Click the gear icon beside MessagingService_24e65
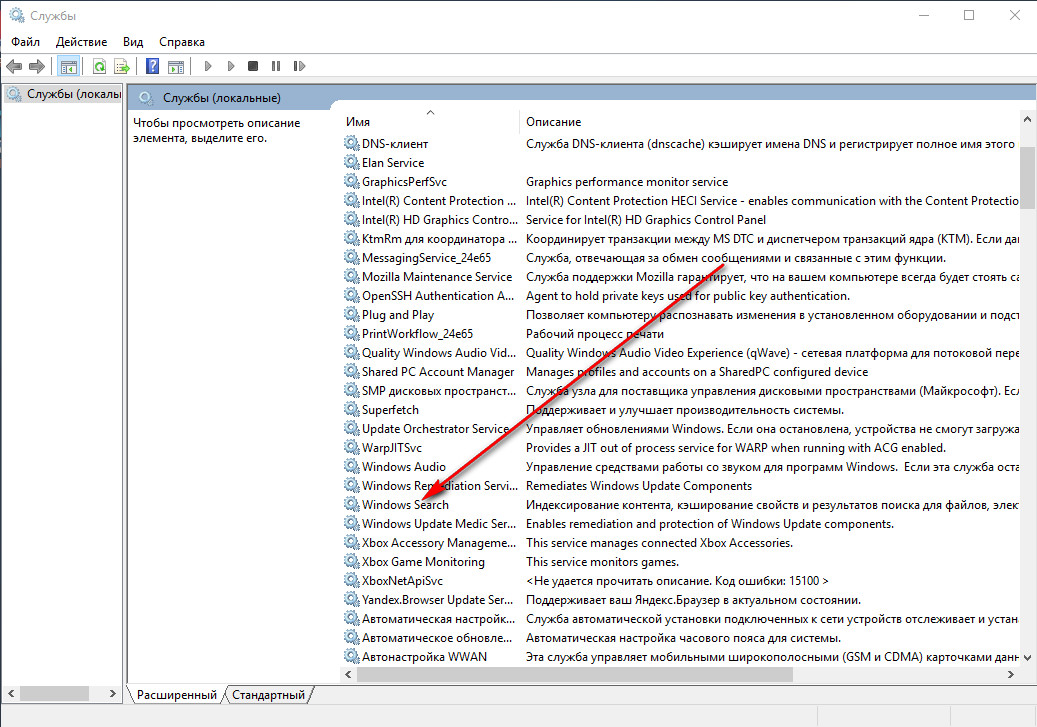Viewport: 1037px width, 727px height. point(351,257)
